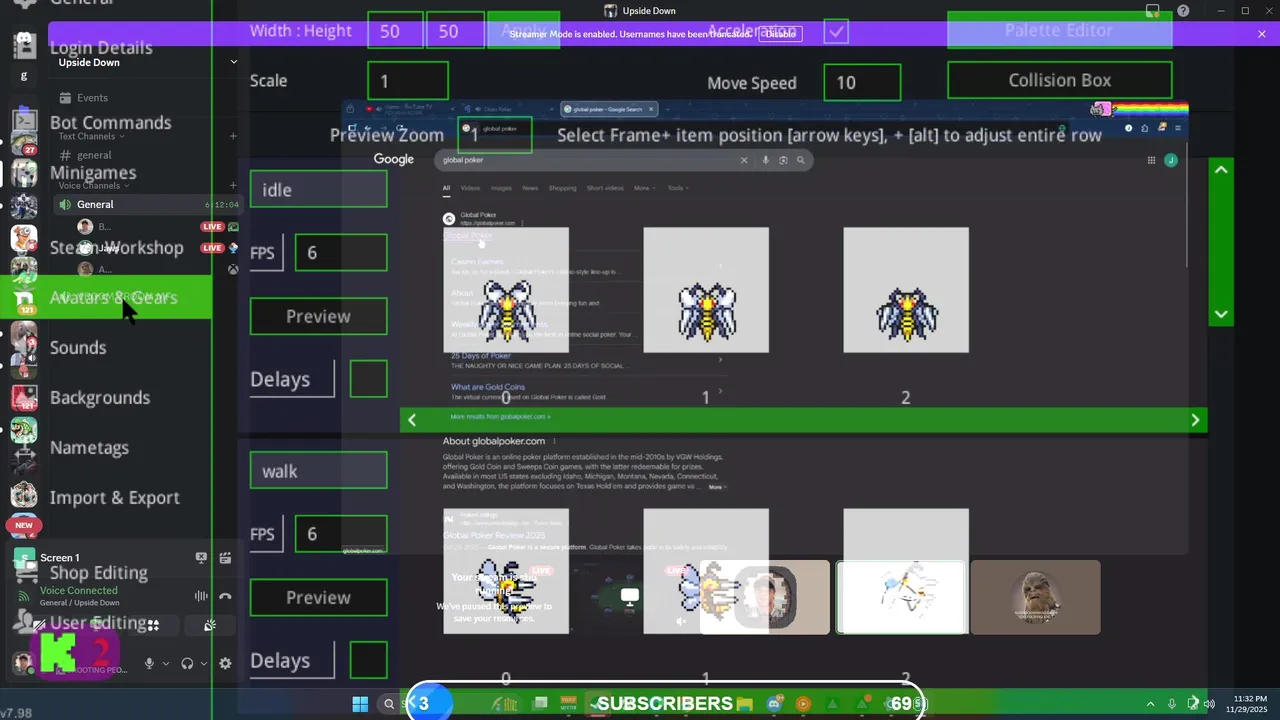Open Discord User Settings gear icon

(x=225, y=663)
